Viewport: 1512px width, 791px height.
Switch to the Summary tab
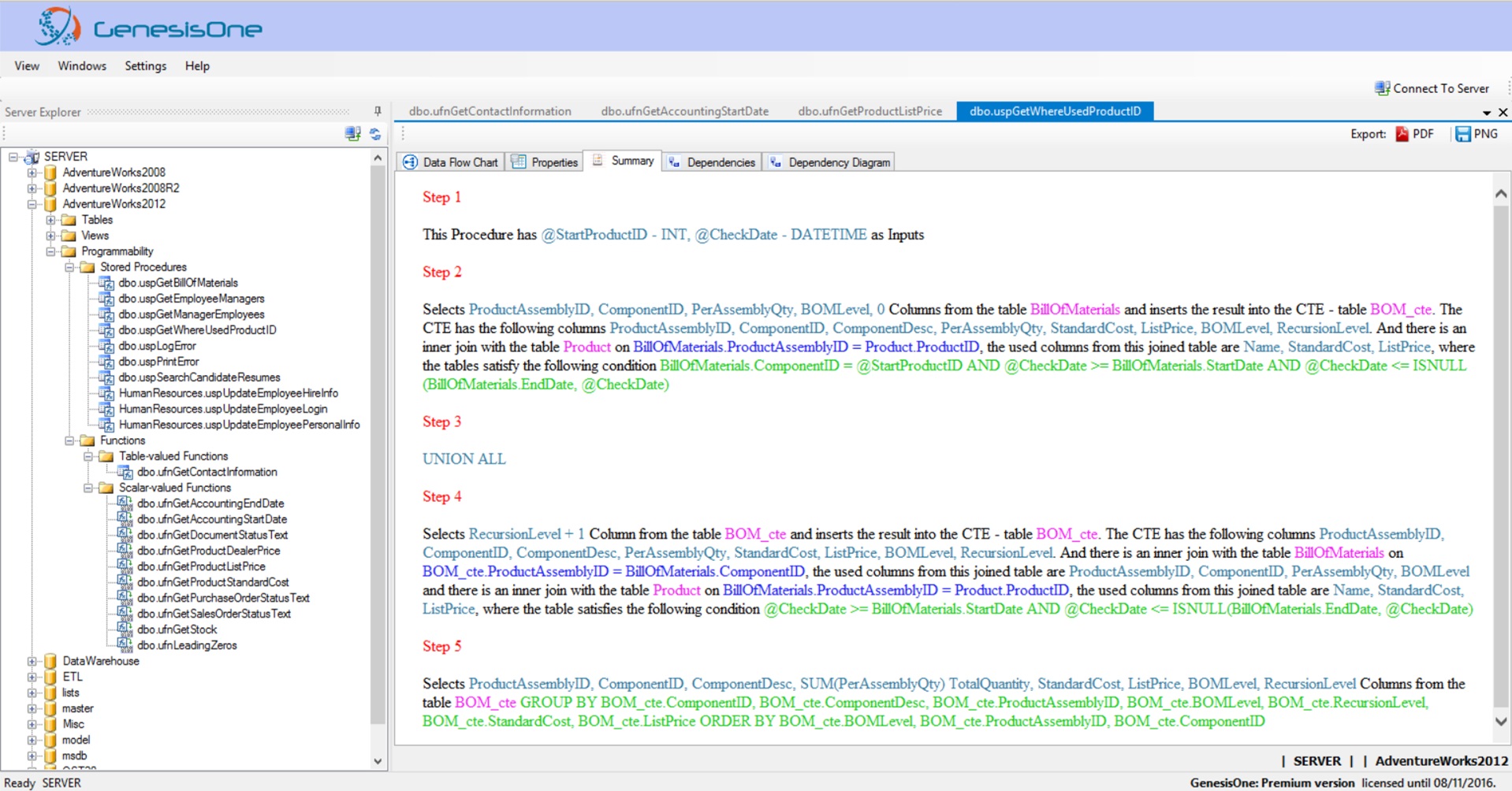click(x=623, y=161)
